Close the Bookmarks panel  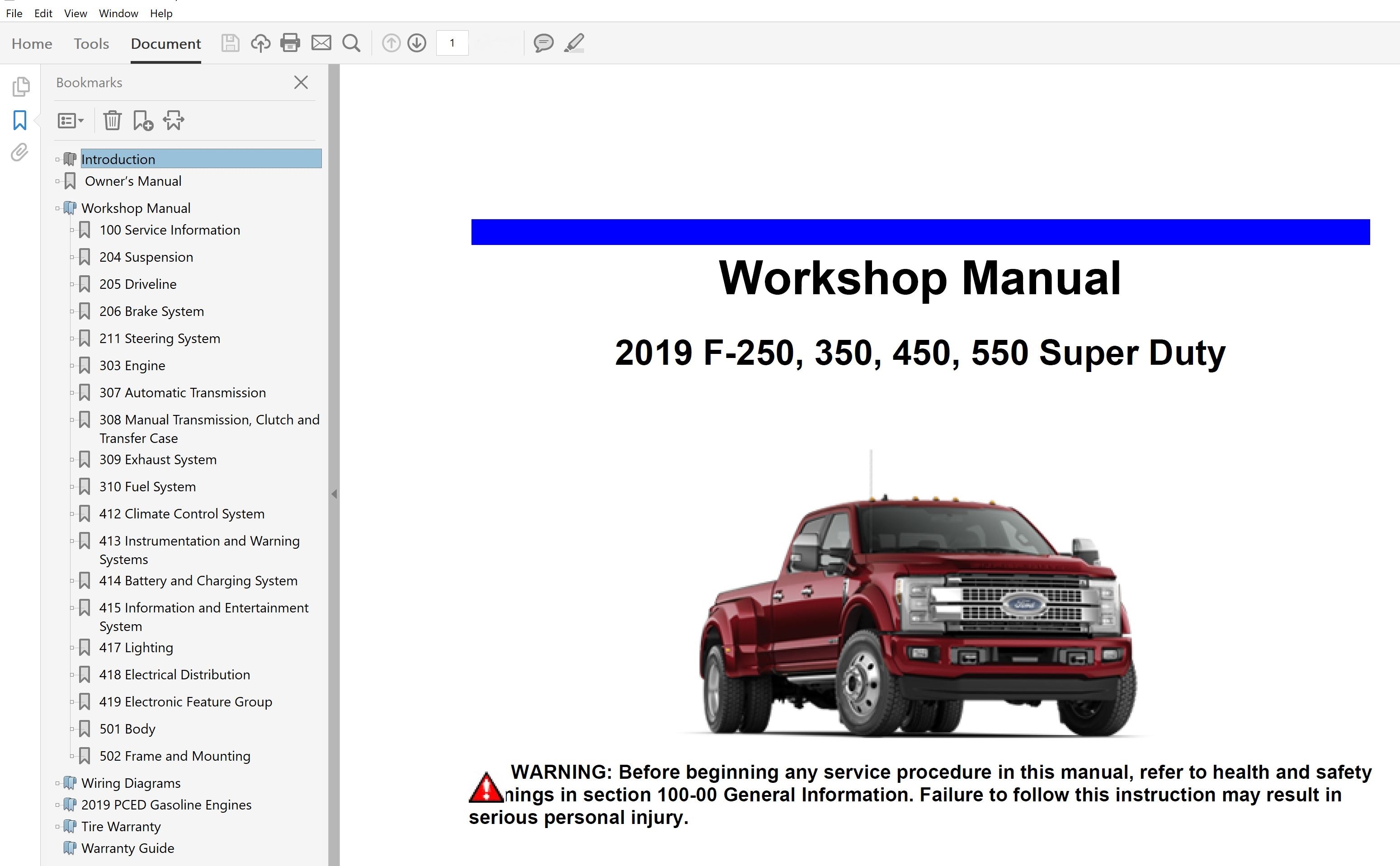click(x=301, y=82)
